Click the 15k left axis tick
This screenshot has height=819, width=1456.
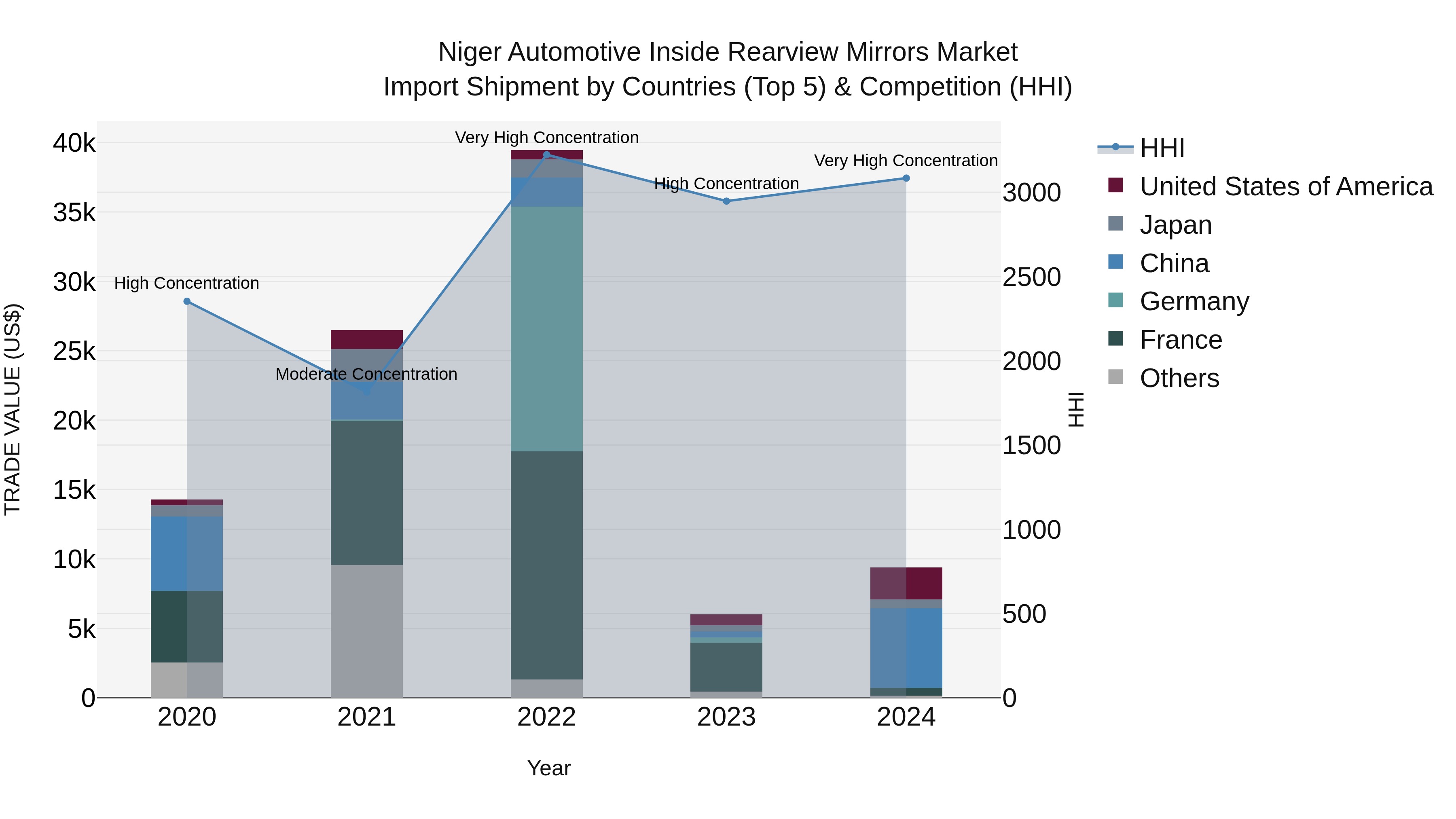click(x=74, y=490)
